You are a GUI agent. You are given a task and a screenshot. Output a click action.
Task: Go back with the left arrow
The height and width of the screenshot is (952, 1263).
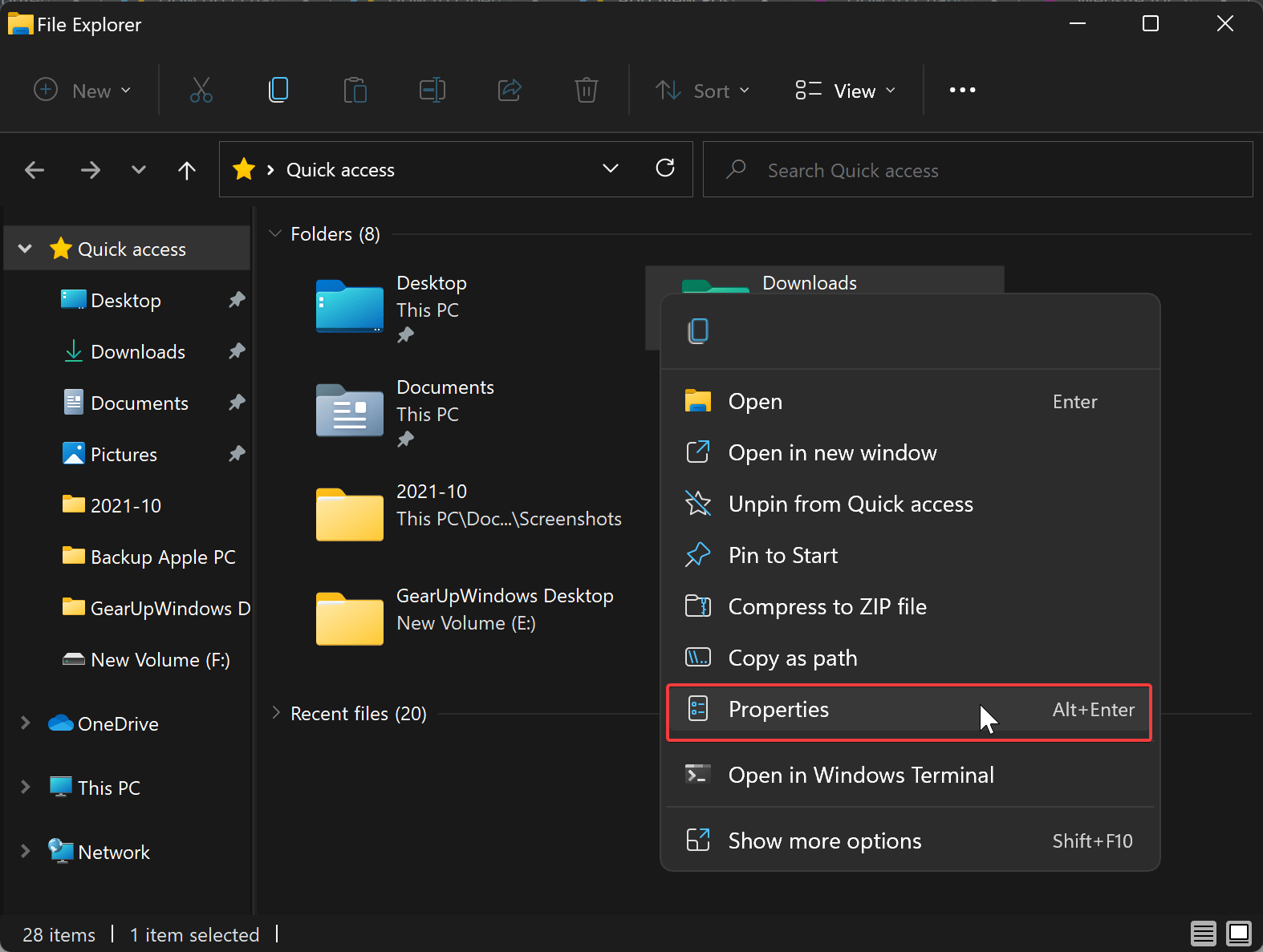[35, 169]
